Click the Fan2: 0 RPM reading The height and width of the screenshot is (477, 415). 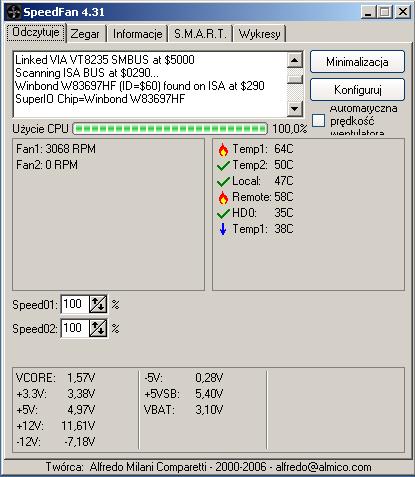(47, 165)
